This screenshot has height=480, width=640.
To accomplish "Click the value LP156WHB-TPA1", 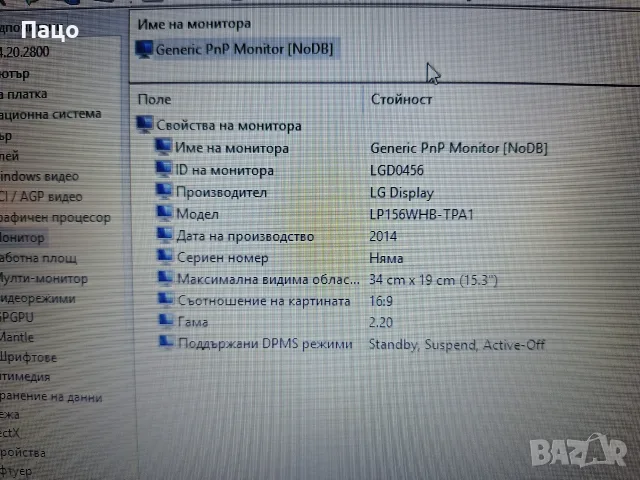I will (422, 214).
